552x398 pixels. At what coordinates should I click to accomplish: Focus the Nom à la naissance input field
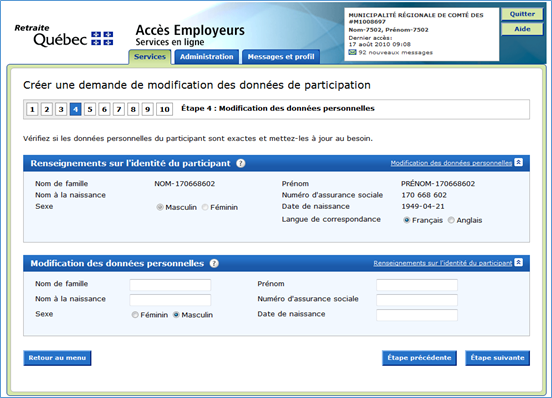pyautogui.click(x=170, y=300)
